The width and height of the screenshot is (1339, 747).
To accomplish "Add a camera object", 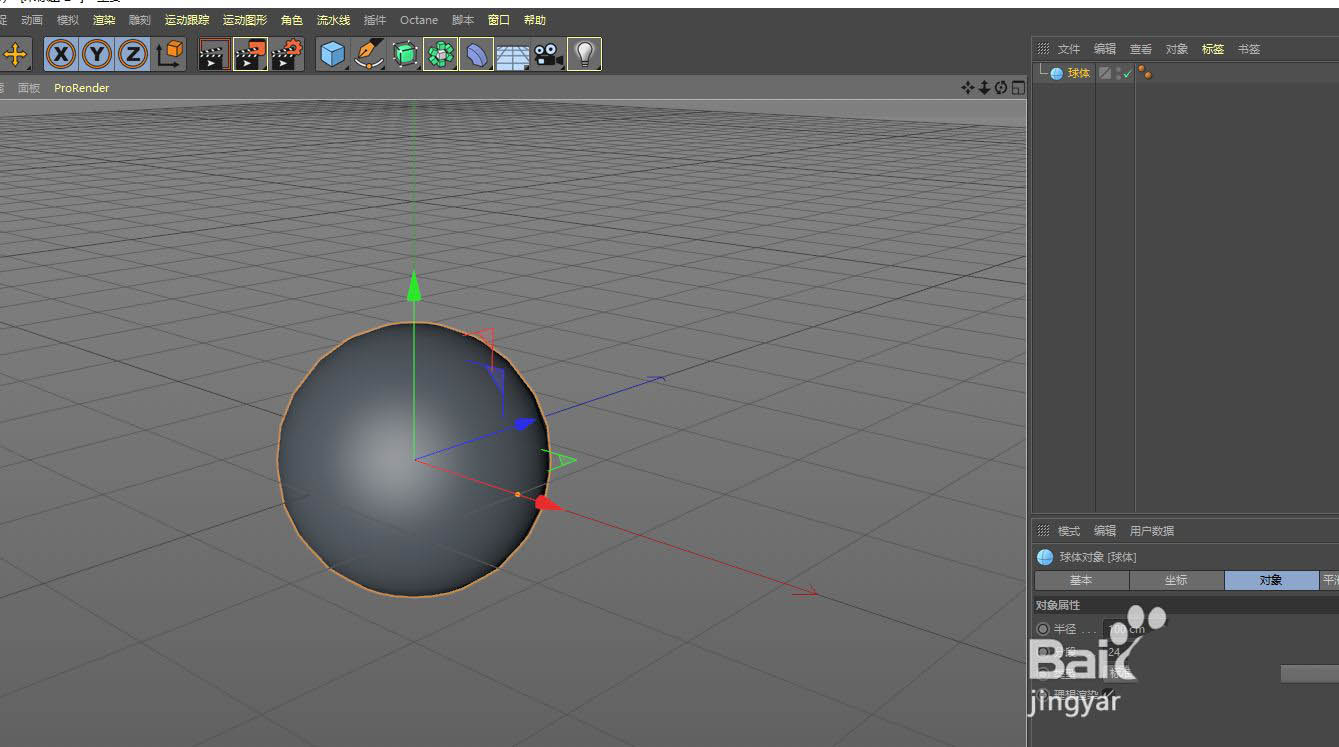I will (x=548, y=54).
